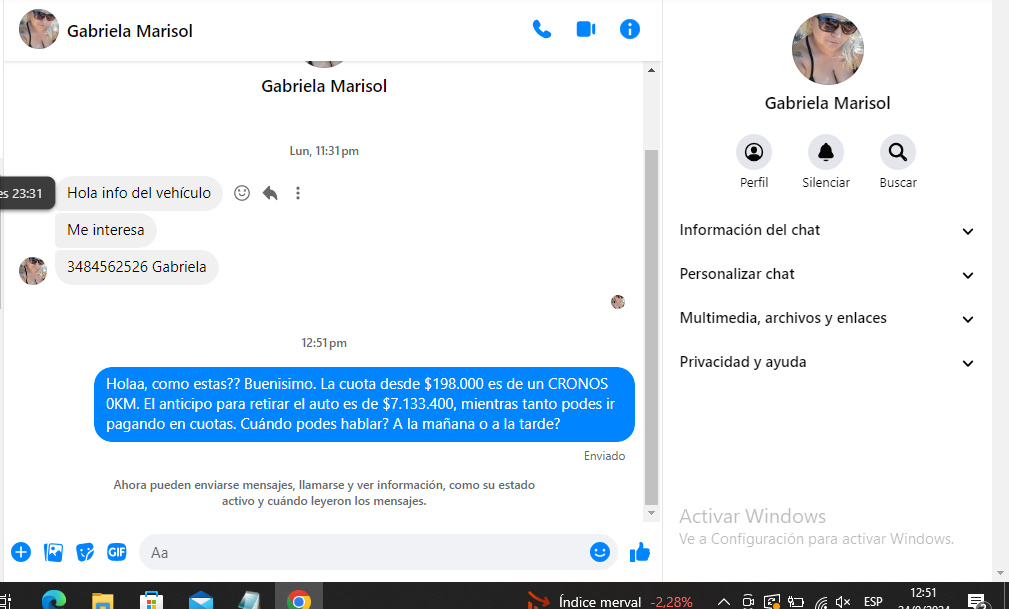1009x609 pixels.
Task: Open the Windows notification center
Action: [977, 601]
